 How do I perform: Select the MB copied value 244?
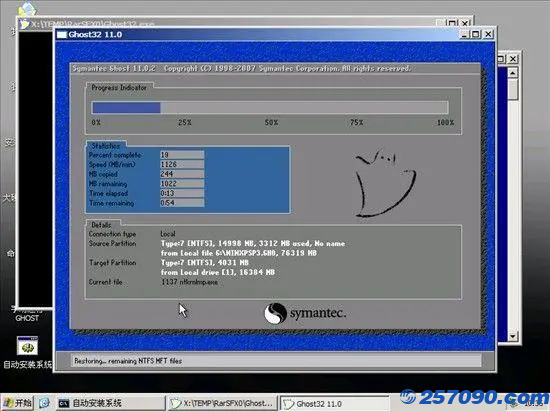click(182, 174)
